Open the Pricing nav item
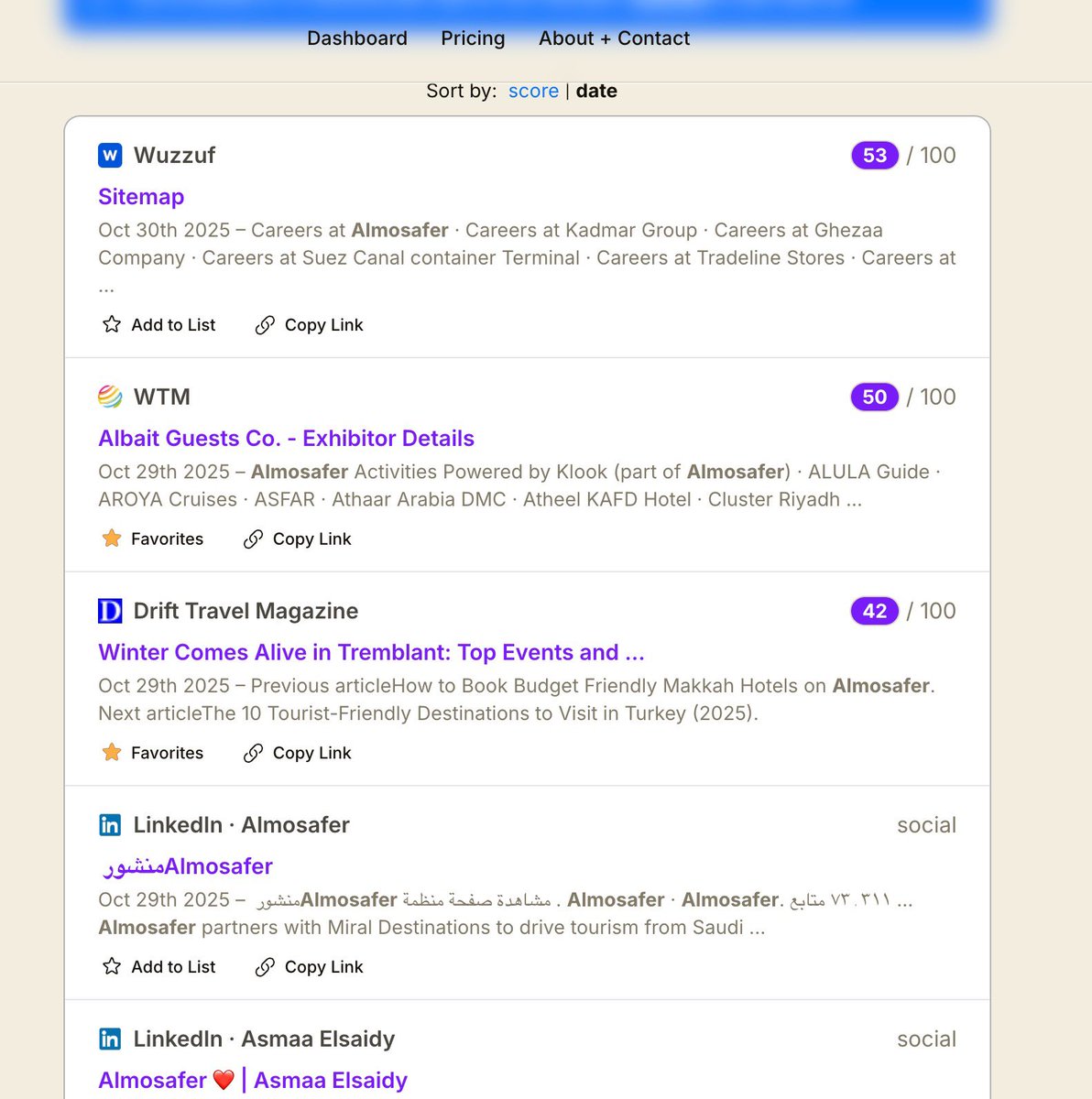This screenshot has height=1099, width=1092. [x=473, y=38]
